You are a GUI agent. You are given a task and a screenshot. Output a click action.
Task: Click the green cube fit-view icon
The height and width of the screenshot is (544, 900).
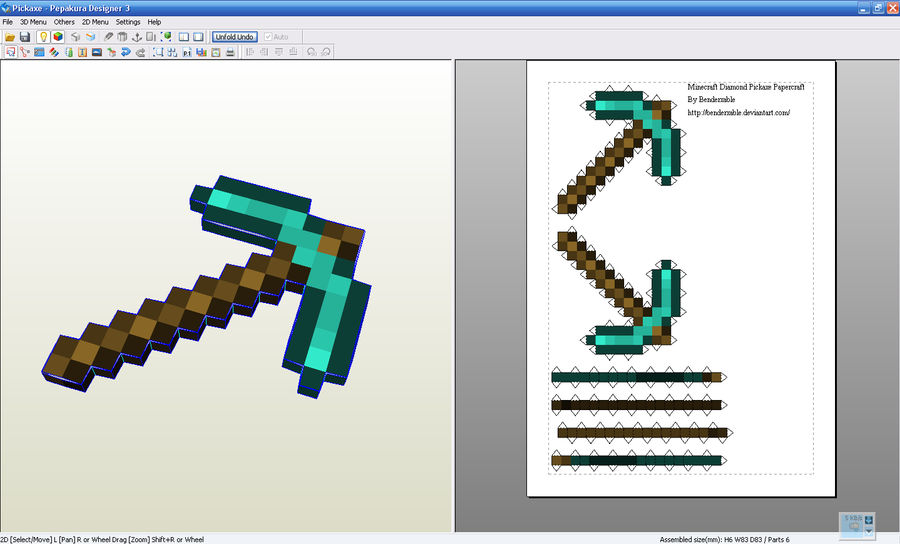tap(166, 37)
